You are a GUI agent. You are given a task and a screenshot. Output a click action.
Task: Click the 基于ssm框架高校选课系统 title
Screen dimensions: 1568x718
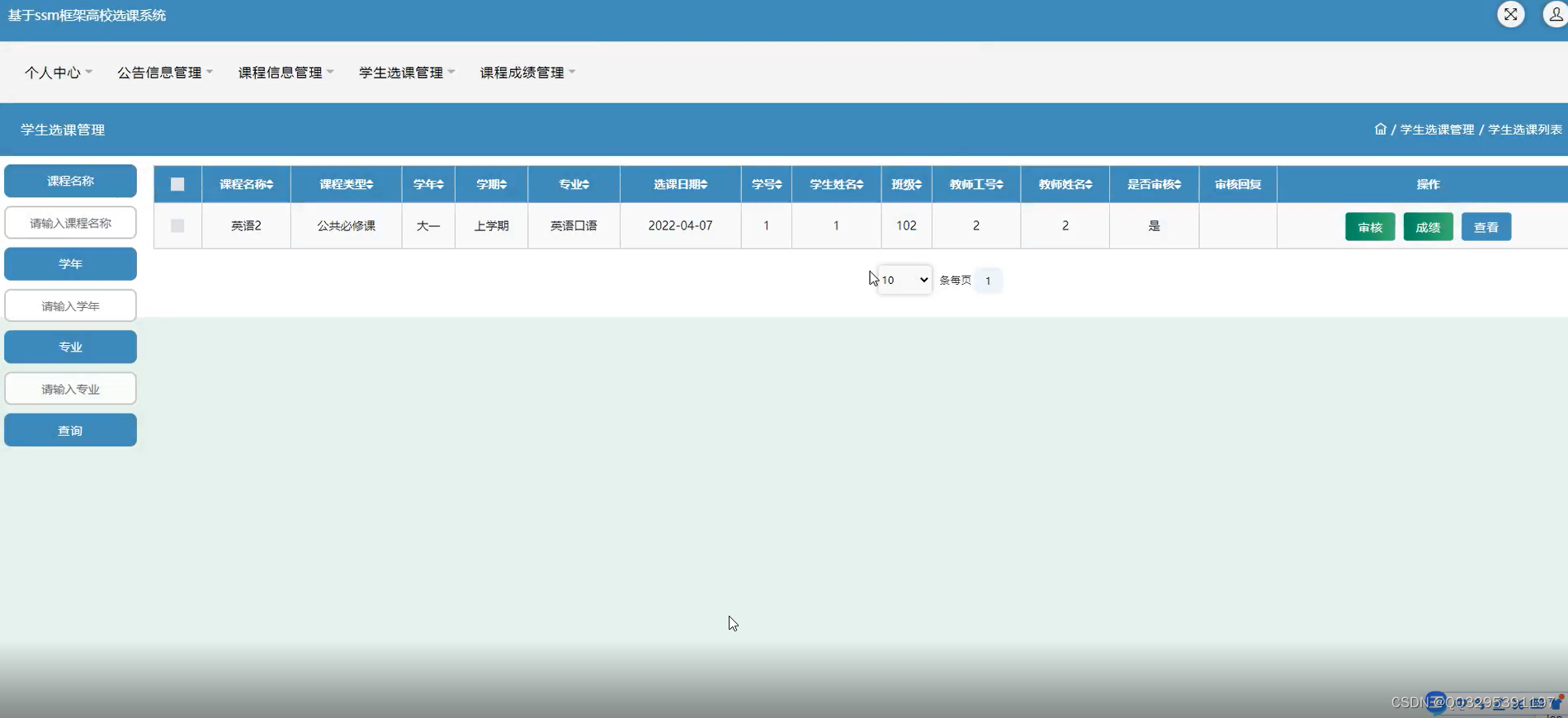pyautogui.click(x=87, y=16)
